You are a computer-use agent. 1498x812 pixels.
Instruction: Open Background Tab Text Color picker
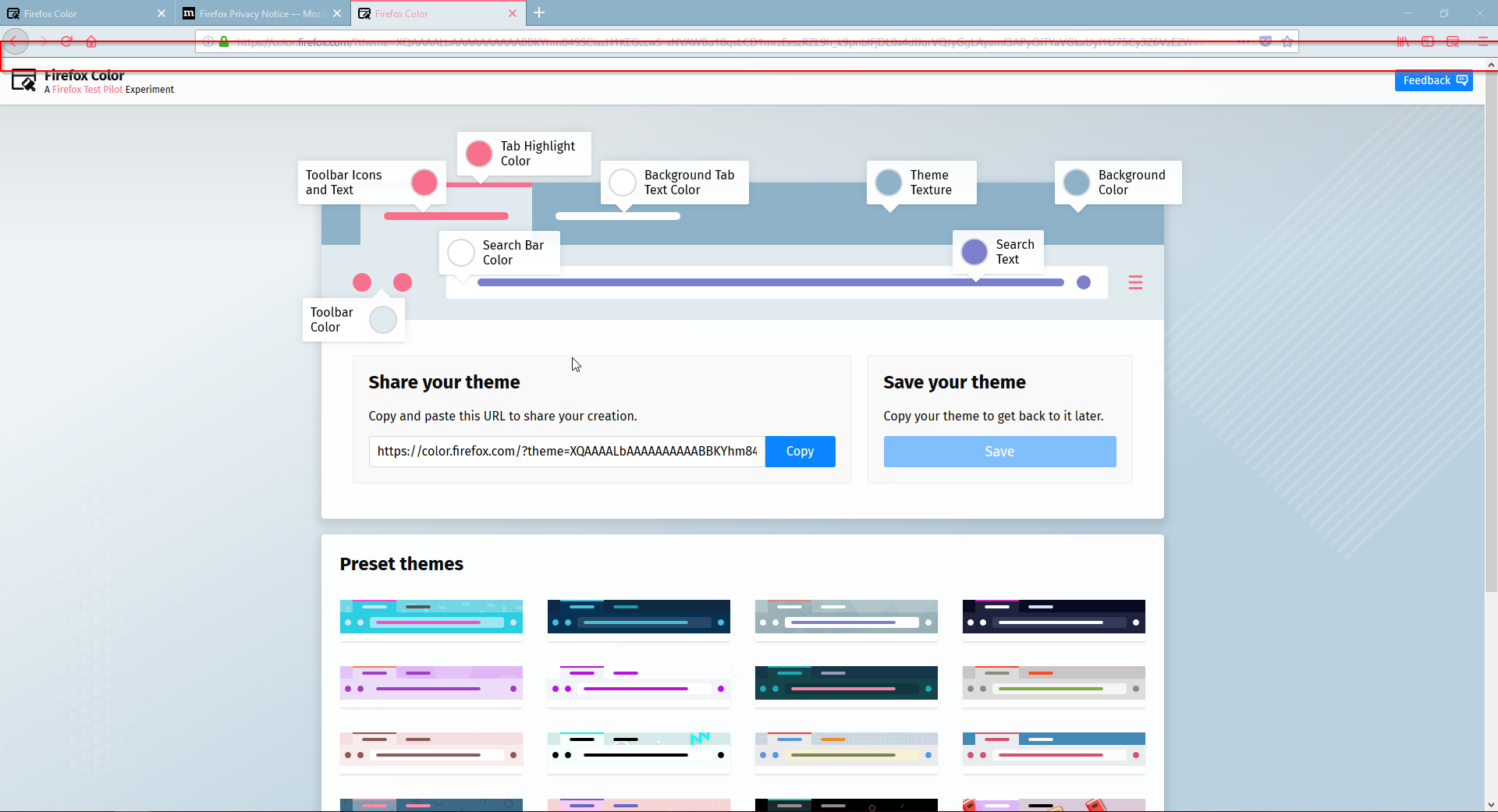[x=623, y=183]
